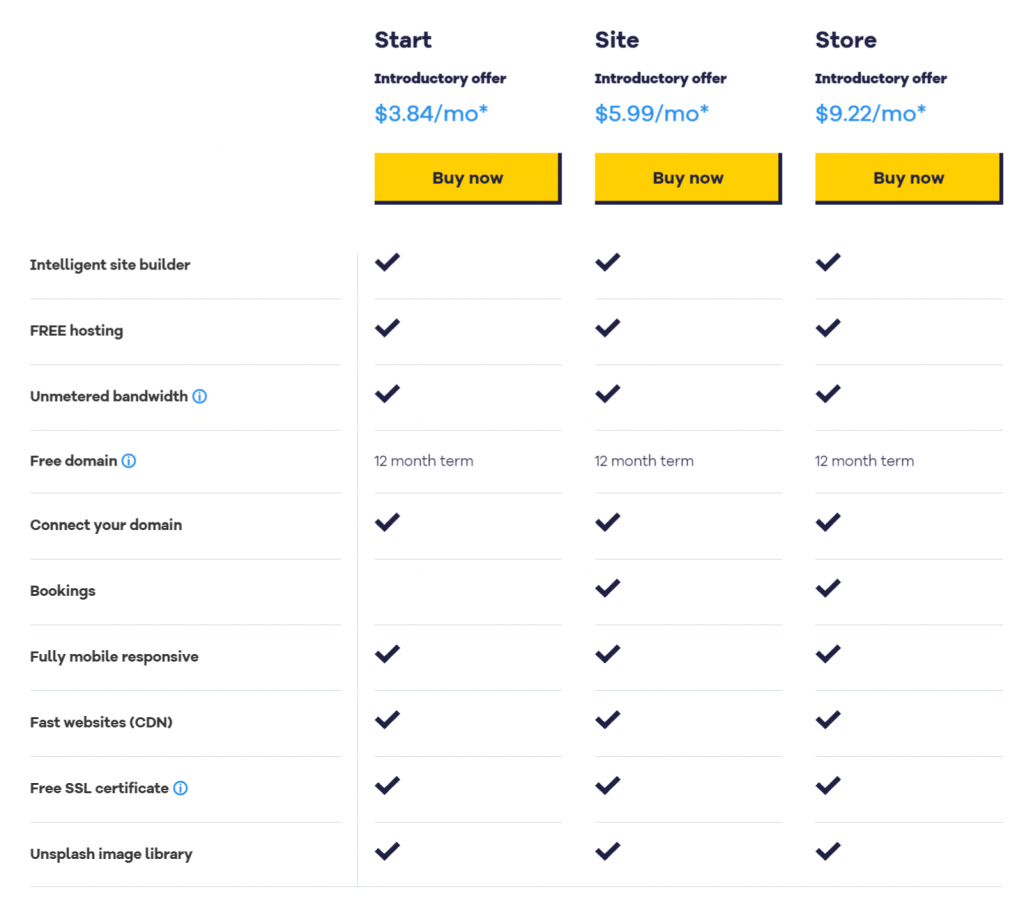Screen dimensions: 1024x912
Task: Click Start plan checkmark for Intelligent site builder
Action: (387, 263)
